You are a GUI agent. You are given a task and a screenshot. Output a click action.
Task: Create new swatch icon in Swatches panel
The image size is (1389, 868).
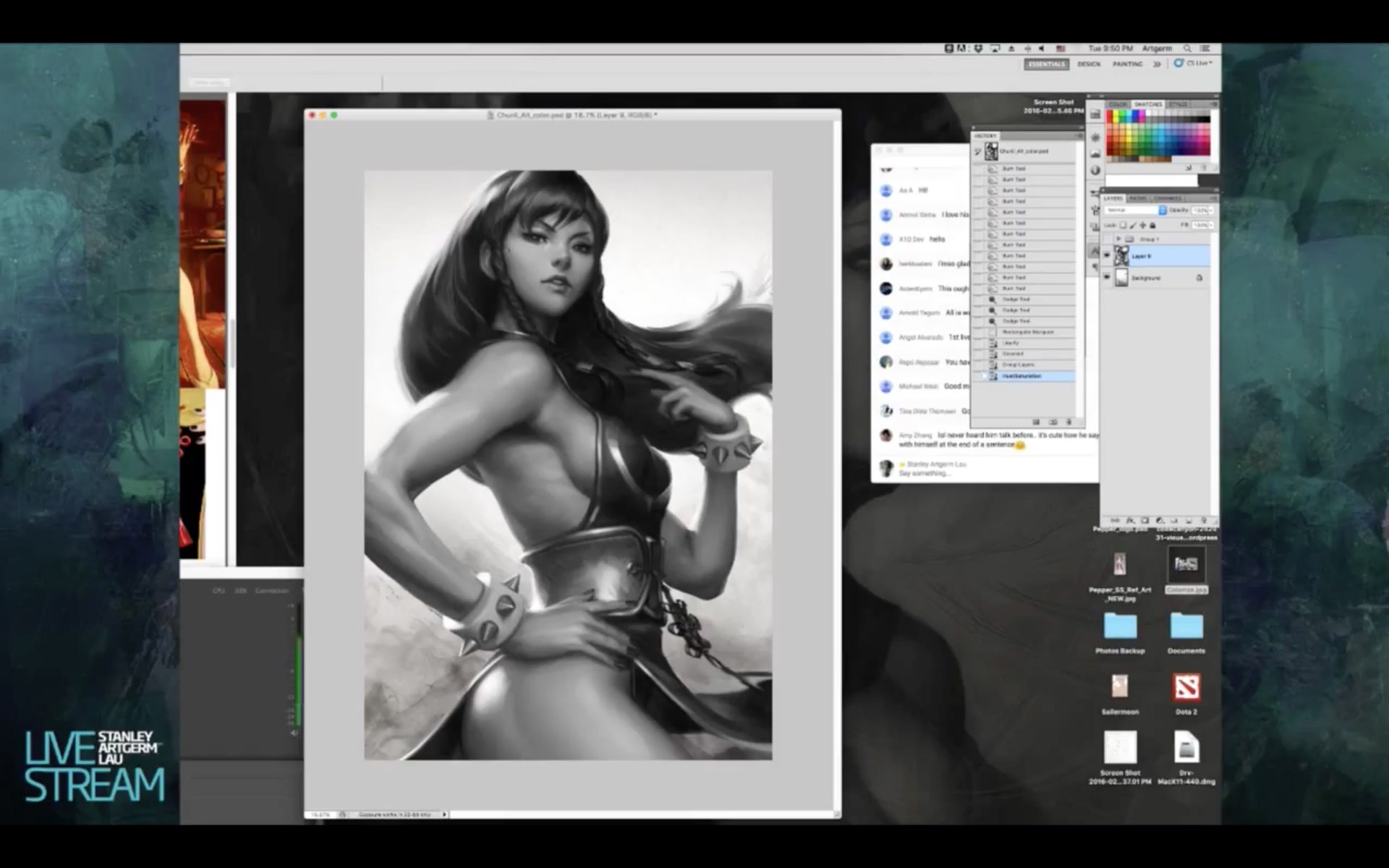pos(1189,168)
